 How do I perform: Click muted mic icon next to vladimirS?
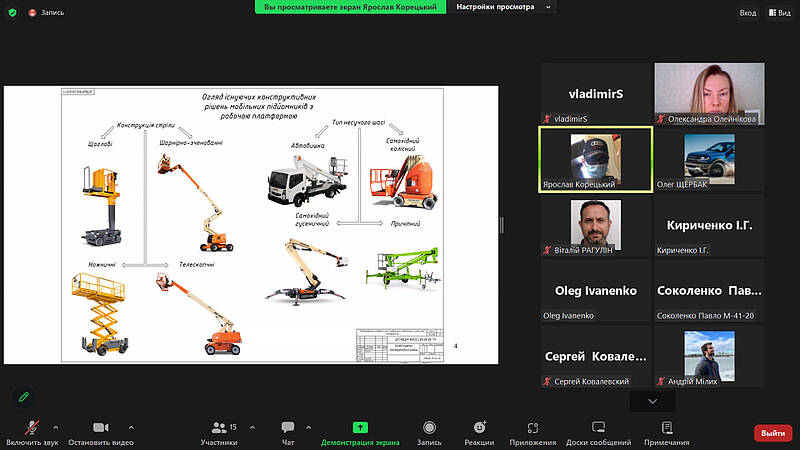547,119
